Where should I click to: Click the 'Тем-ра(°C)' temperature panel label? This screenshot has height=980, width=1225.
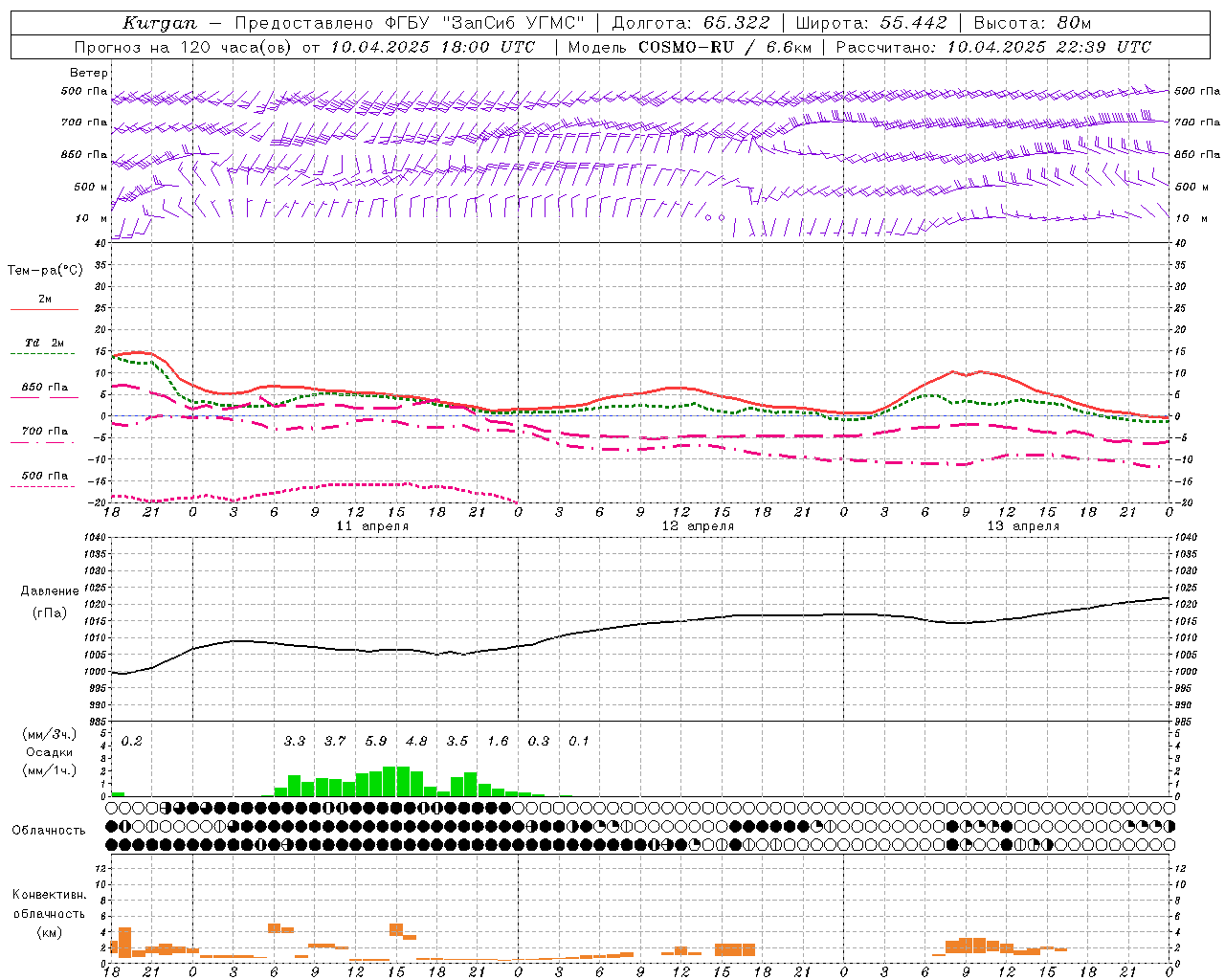45,271
